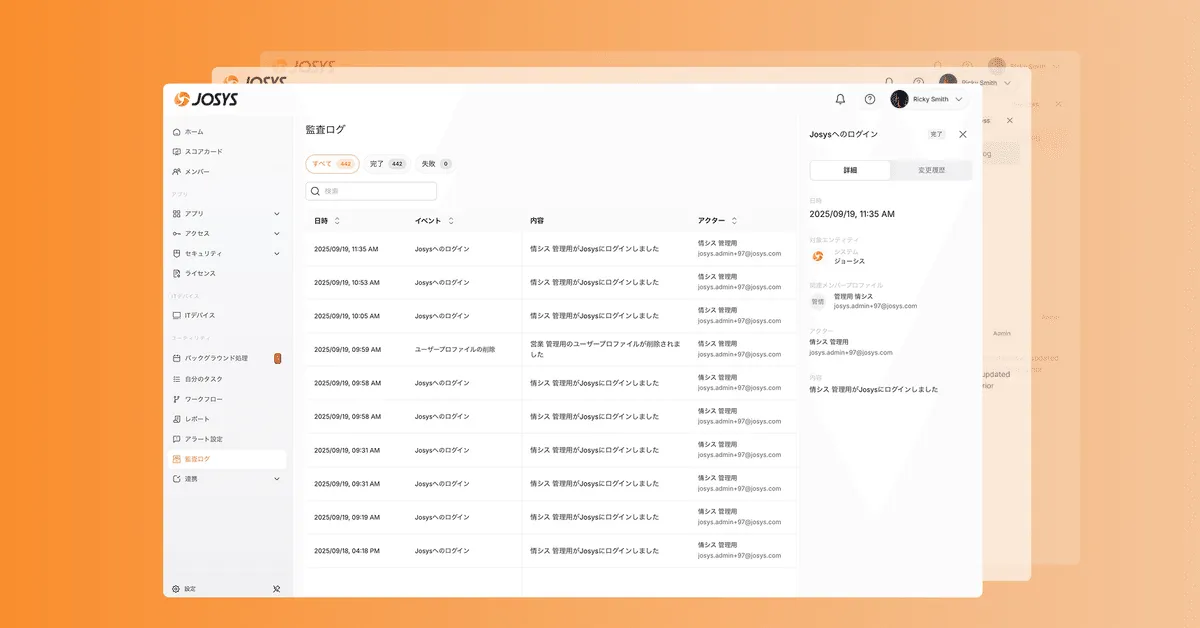1200x628 pixels.
Task: Select the log row dated 2025/09/18, 04:18 PM
Action: point(550,551)
